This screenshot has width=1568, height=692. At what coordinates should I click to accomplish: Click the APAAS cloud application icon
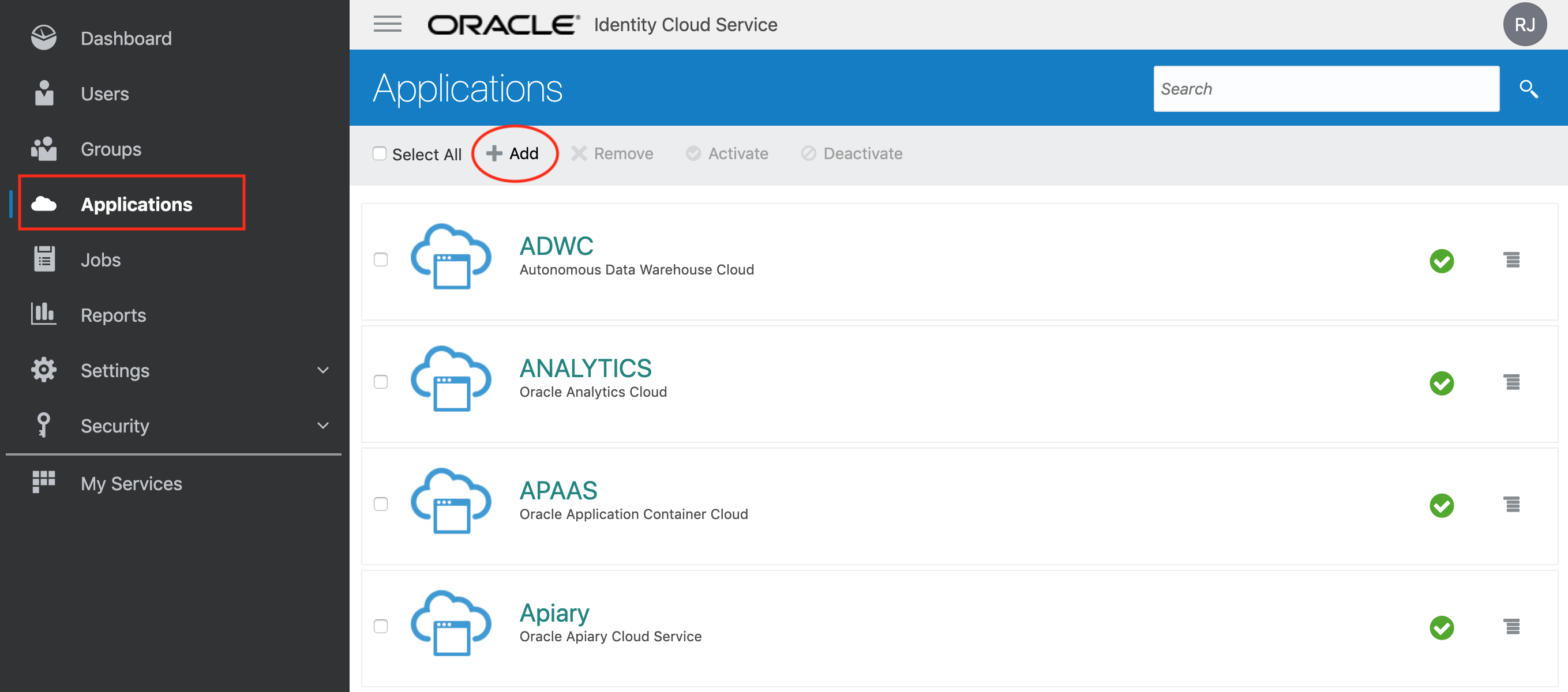pyautogui.click(x=451, y=502)
